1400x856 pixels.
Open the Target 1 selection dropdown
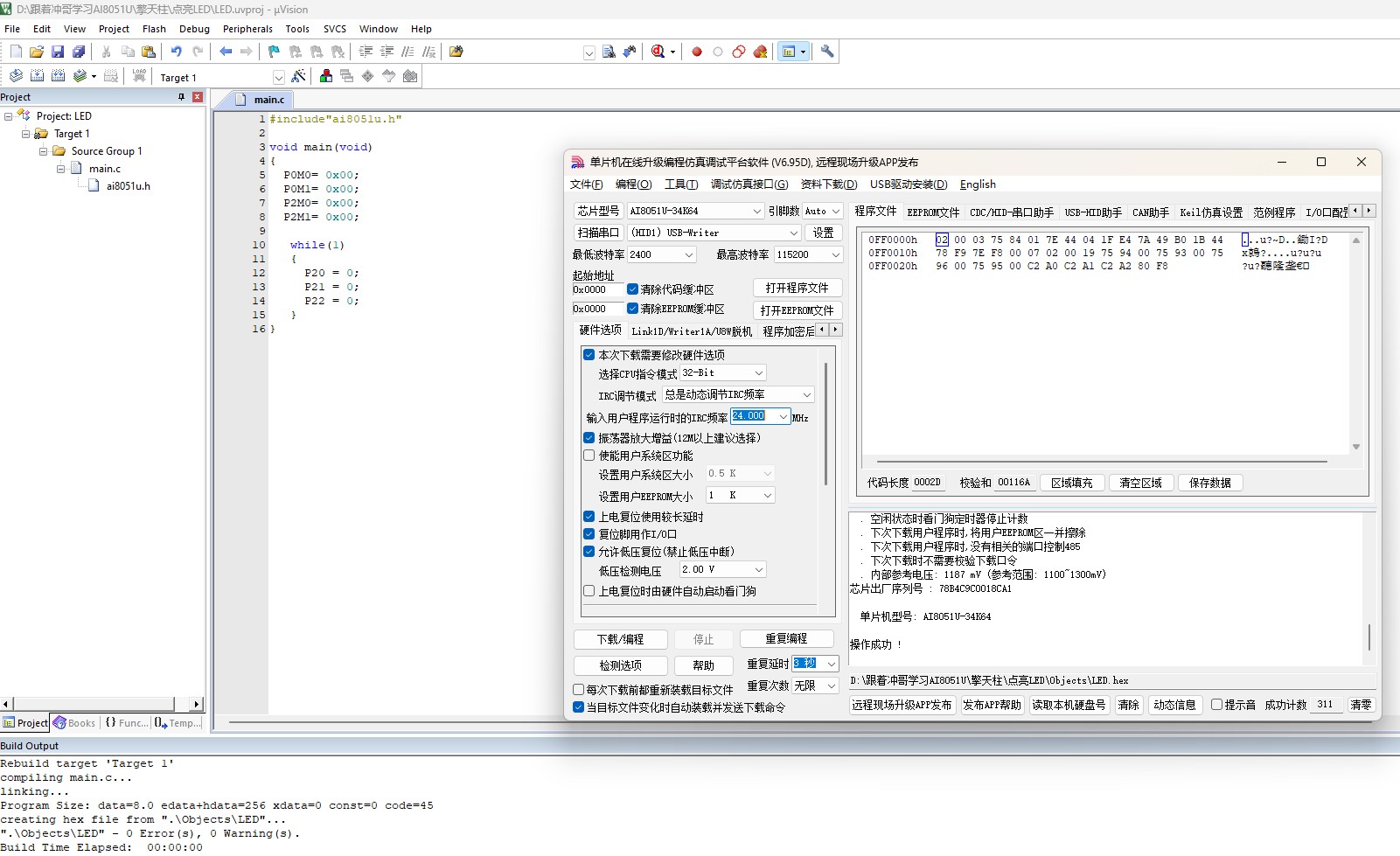(x=278, y=77)
